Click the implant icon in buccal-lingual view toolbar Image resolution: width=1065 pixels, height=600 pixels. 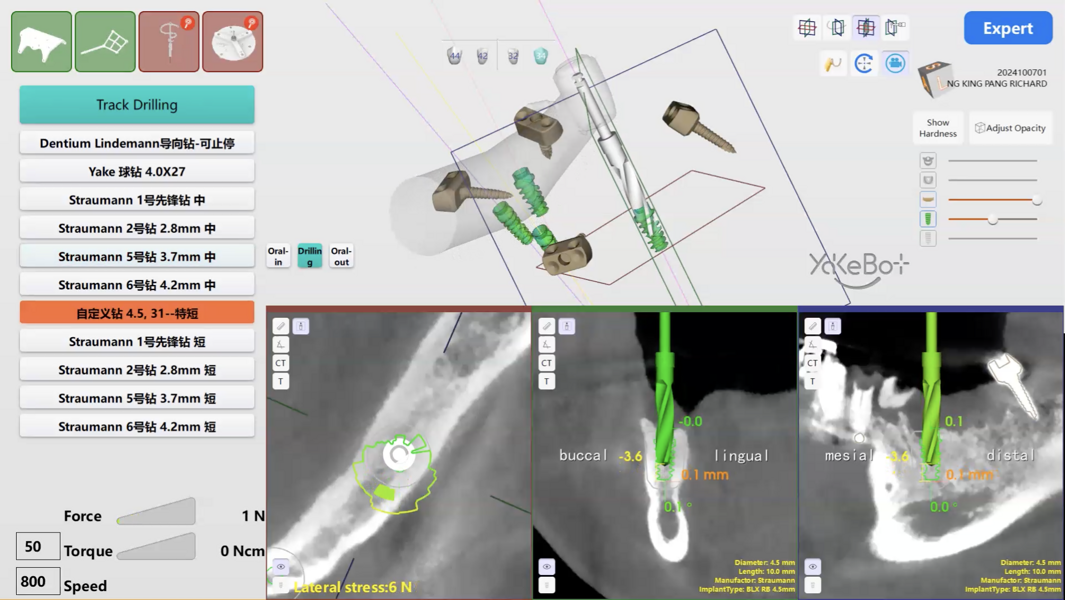point(566,326)
